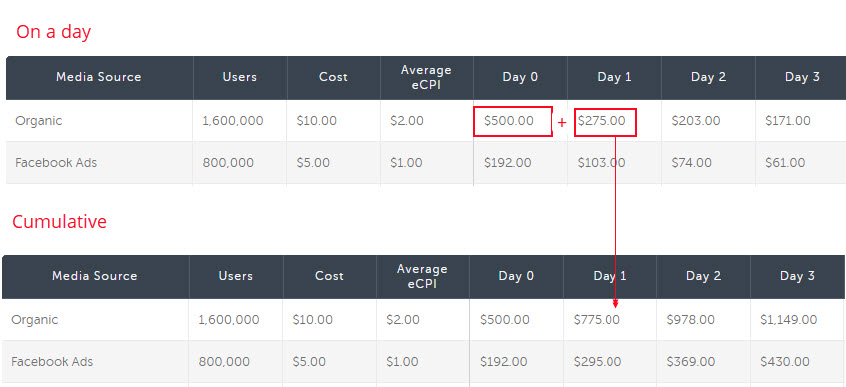Click the "On a day" heading

coord(53,32)
